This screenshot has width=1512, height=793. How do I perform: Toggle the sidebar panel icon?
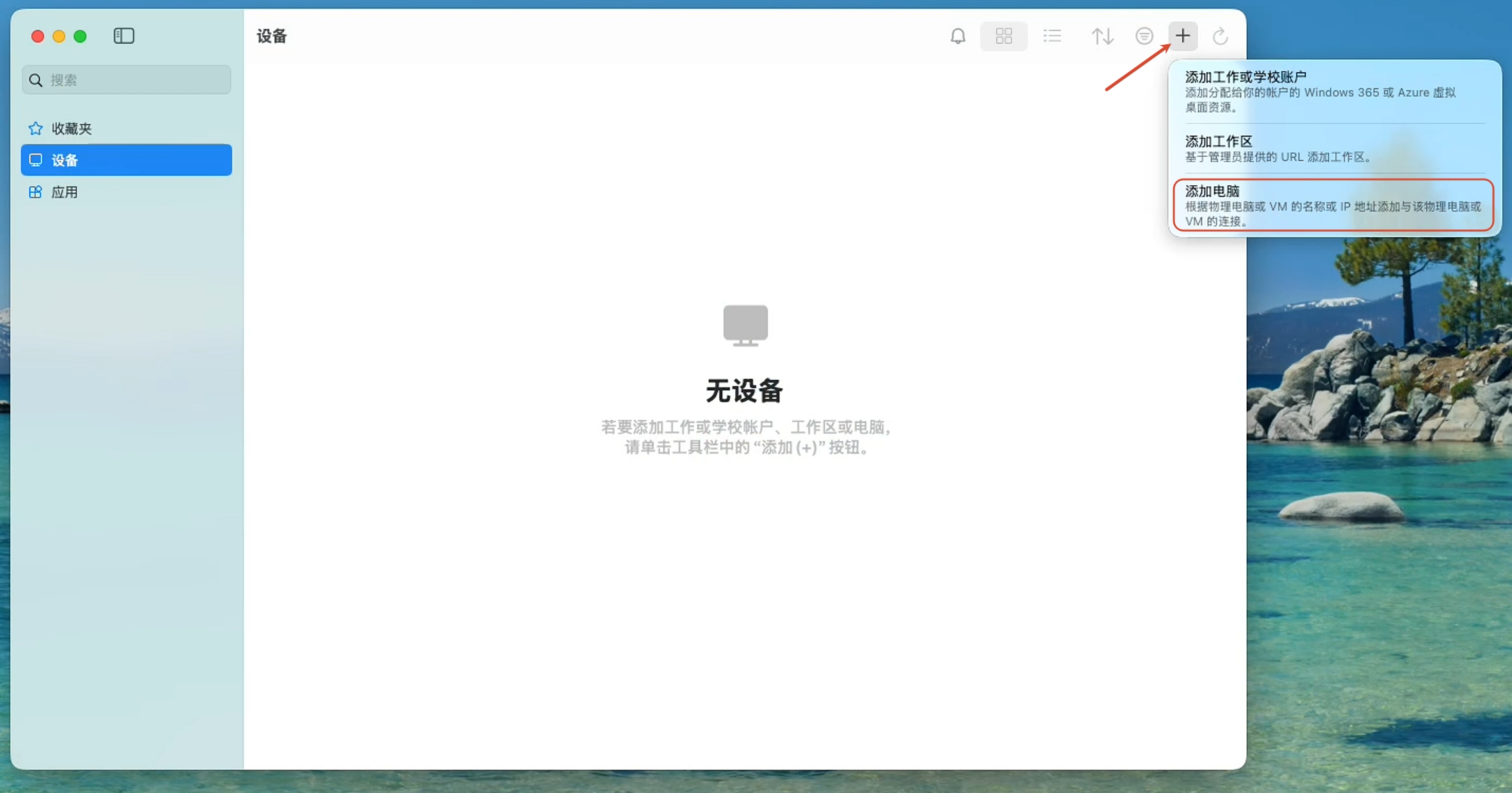pyautogui.click(x=124, y=36)
